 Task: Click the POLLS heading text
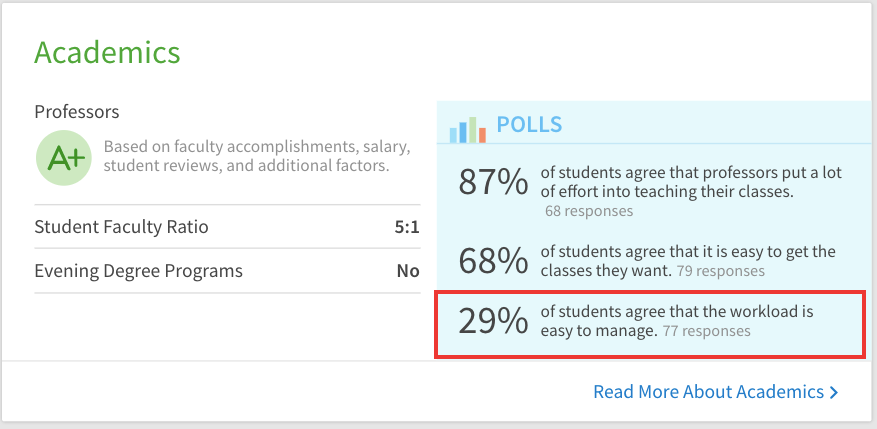[529, 125]
